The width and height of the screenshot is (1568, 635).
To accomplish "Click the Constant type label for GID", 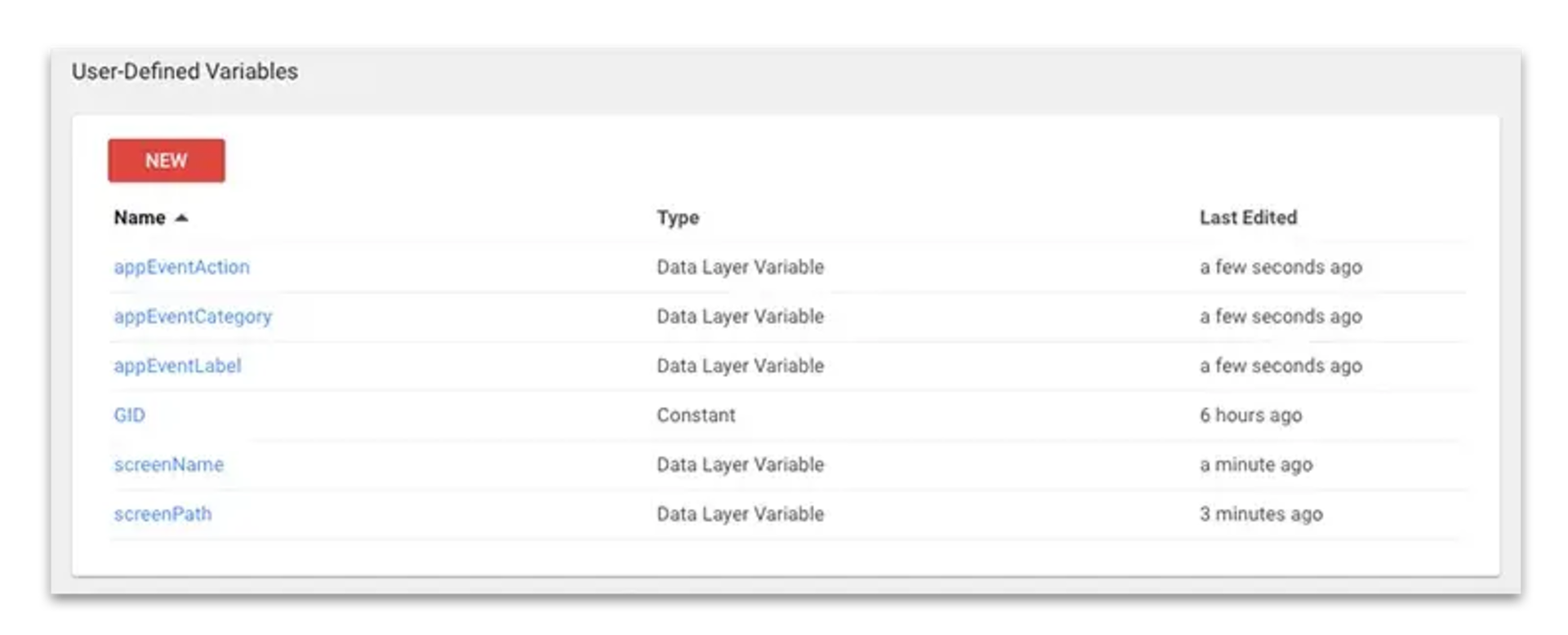I will click(695, 415).
